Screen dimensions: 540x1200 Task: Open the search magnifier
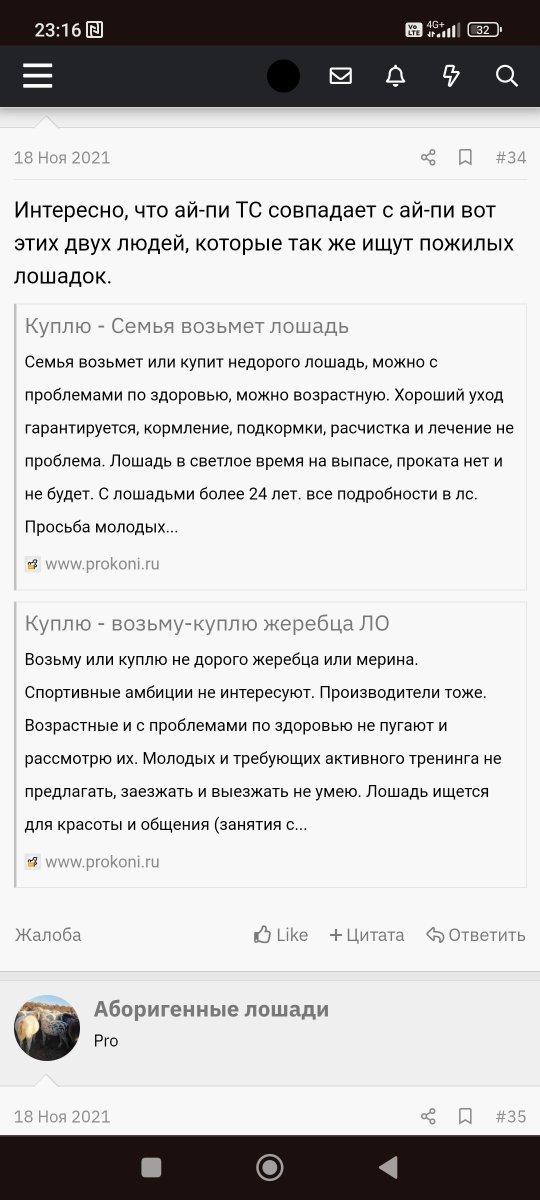click(507, 76)
